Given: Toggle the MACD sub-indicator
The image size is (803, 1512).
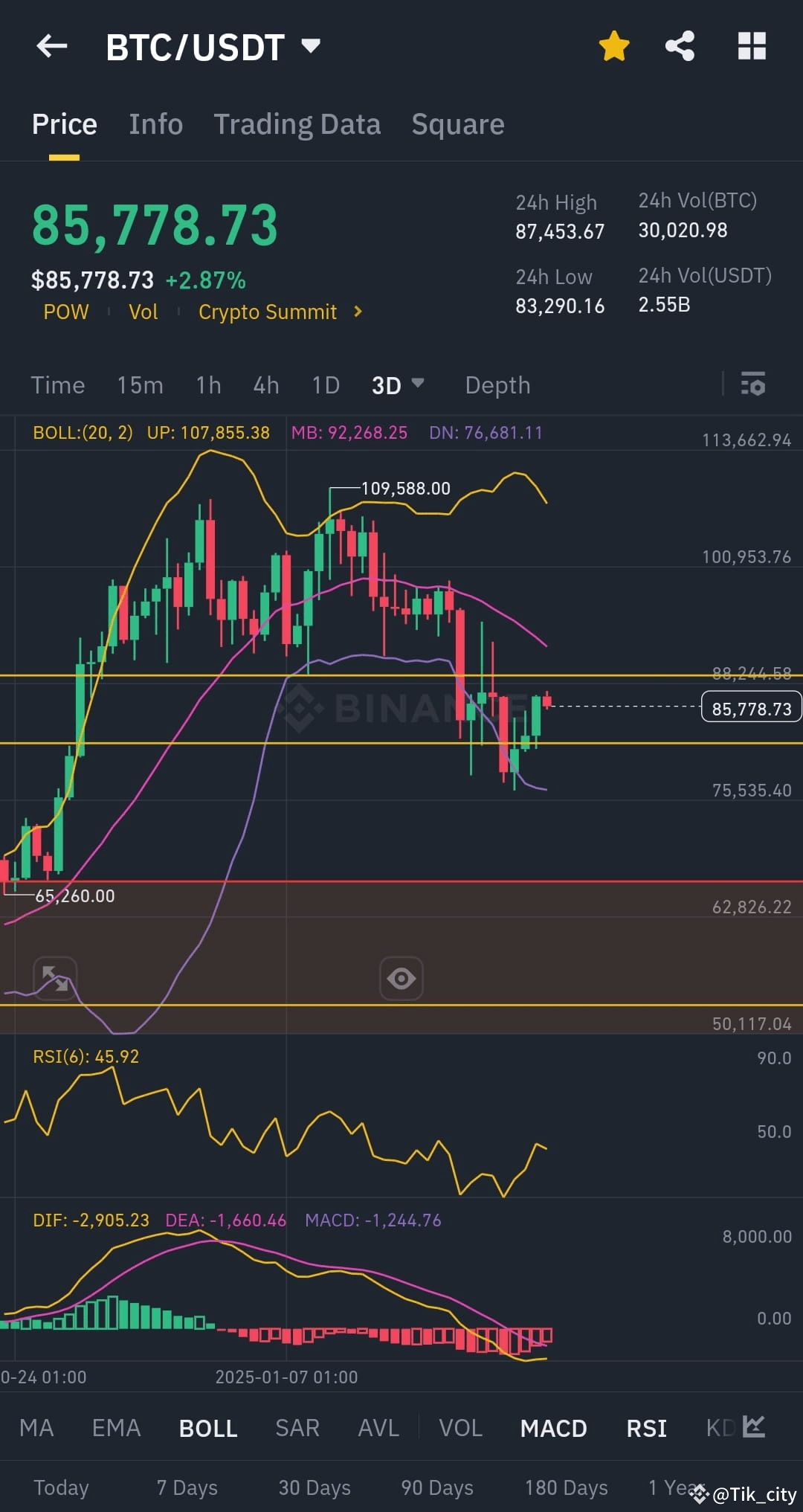Looking at the screenshot, I should [x=553, y=1428].
